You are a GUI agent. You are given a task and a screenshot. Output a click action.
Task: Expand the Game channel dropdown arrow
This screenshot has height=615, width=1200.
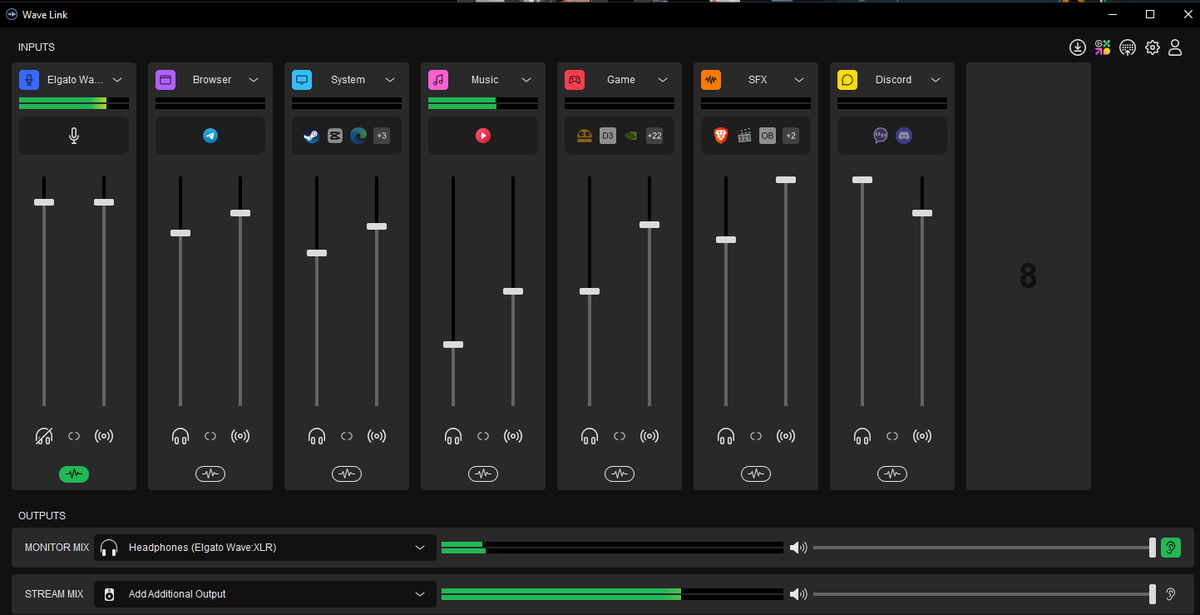(663, 80)
